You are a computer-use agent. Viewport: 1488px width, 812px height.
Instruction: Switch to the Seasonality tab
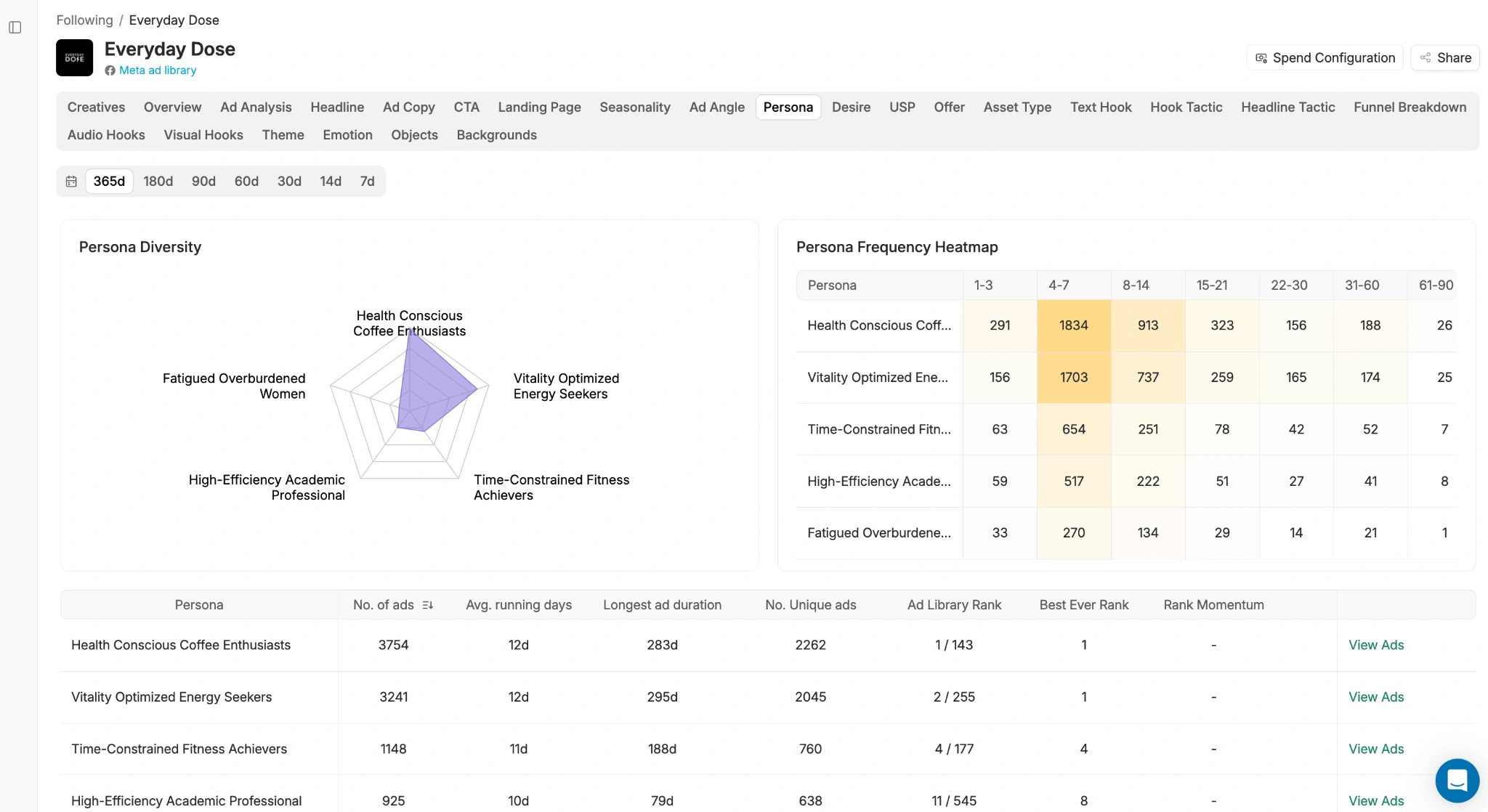[635, 107]
